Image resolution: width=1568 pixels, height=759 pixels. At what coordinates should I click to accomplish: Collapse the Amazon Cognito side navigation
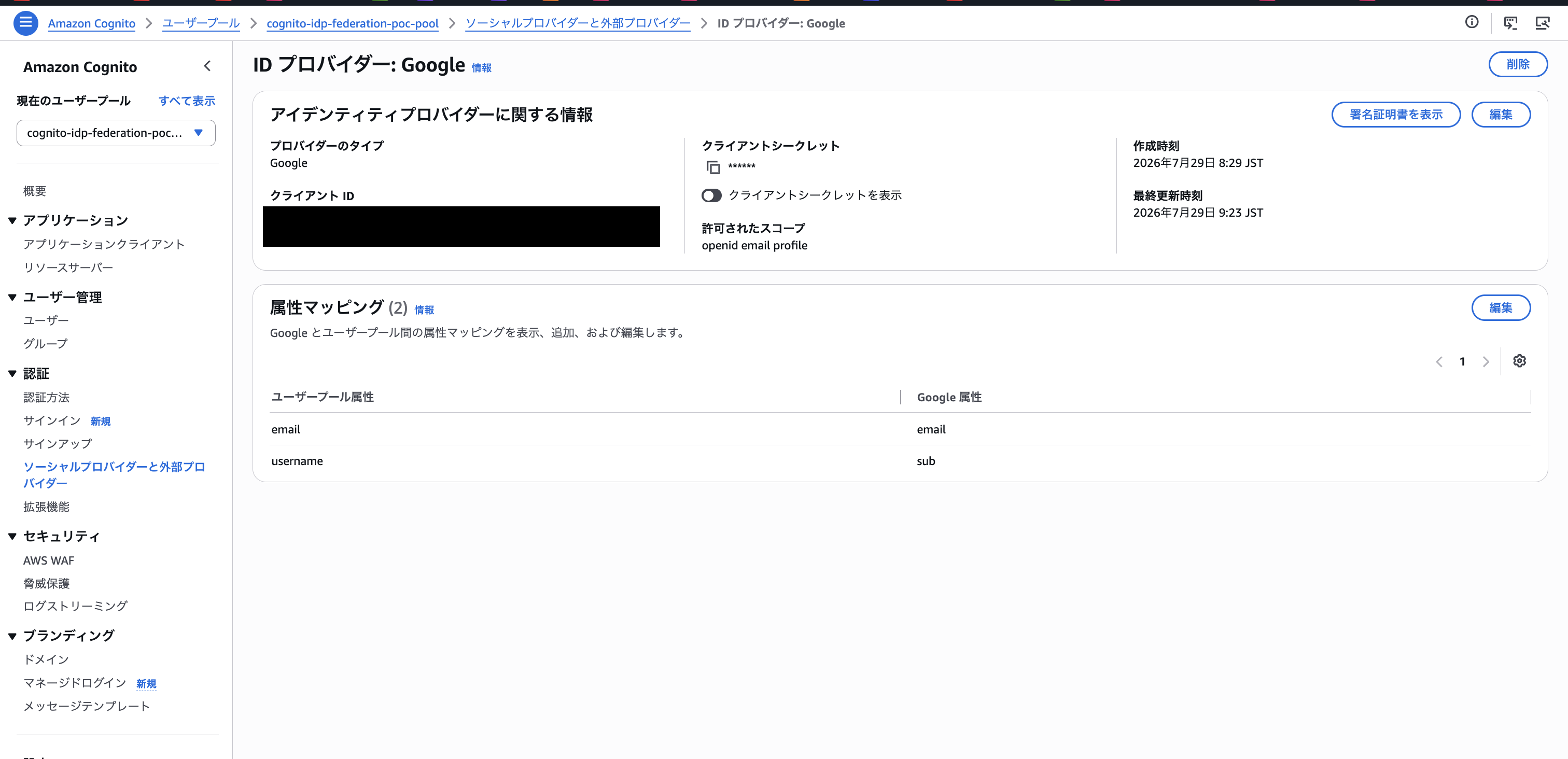[x=207, y=66]
